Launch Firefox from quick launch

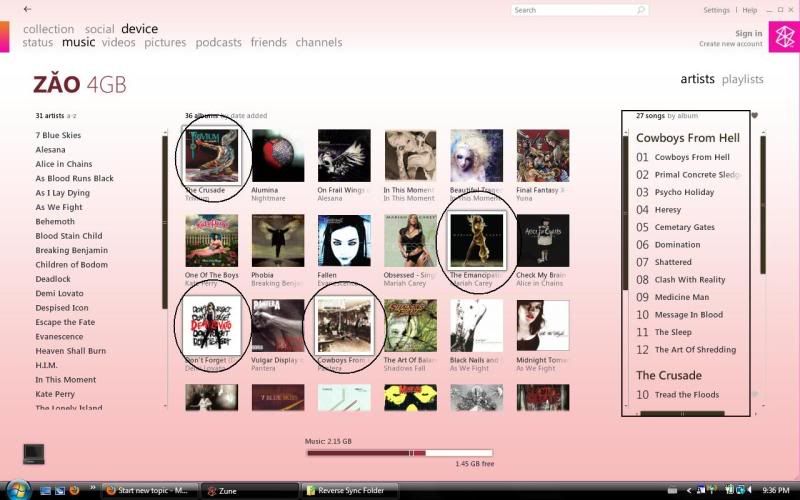tap(74, 490)
